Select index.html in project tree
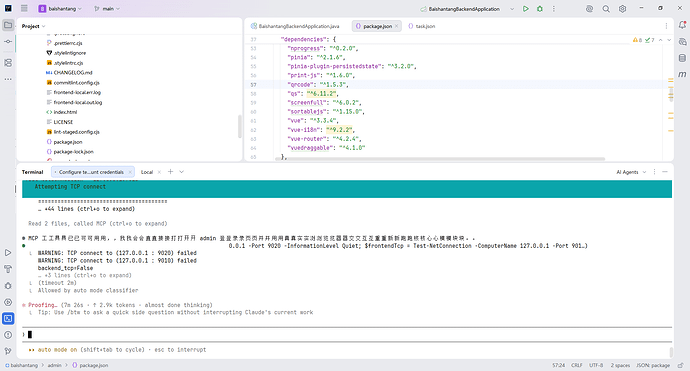 (65, 112)
